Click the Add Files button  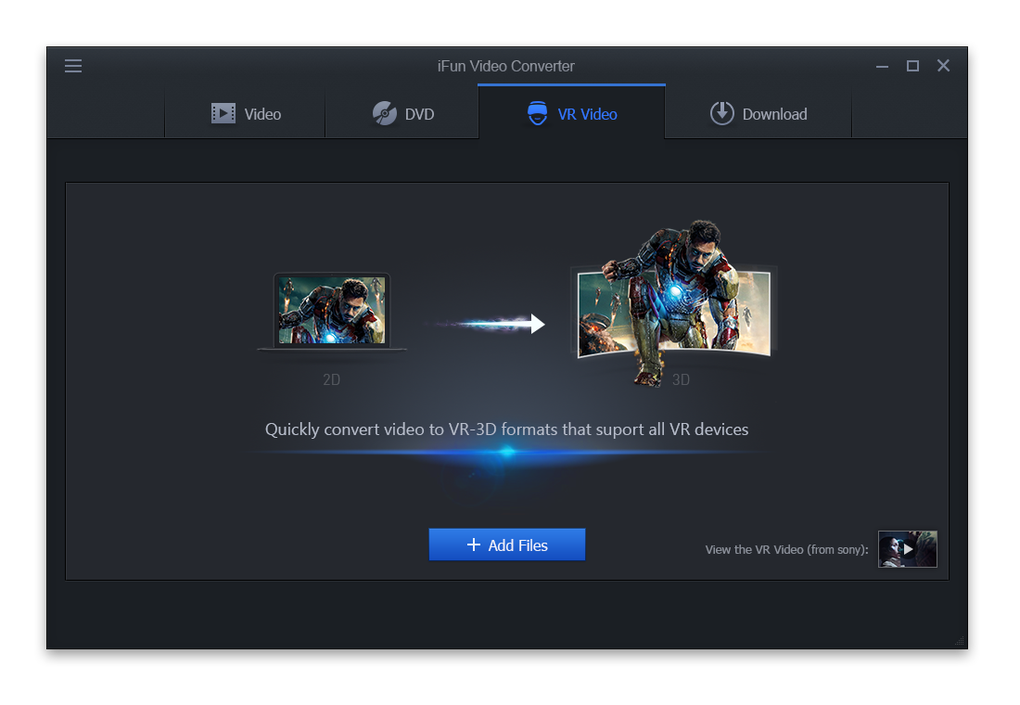coord(507,544)
